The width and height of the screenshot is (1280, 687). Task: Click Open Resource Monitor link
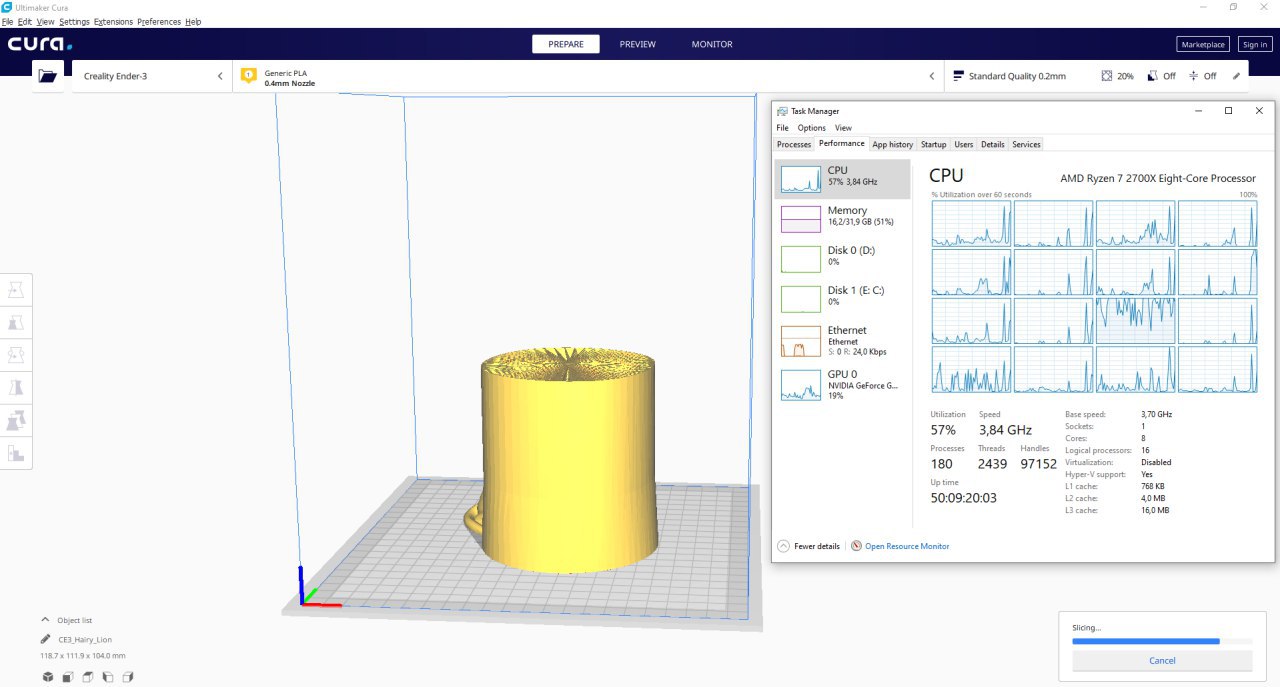pyautogui.click(x=907, y=546)
